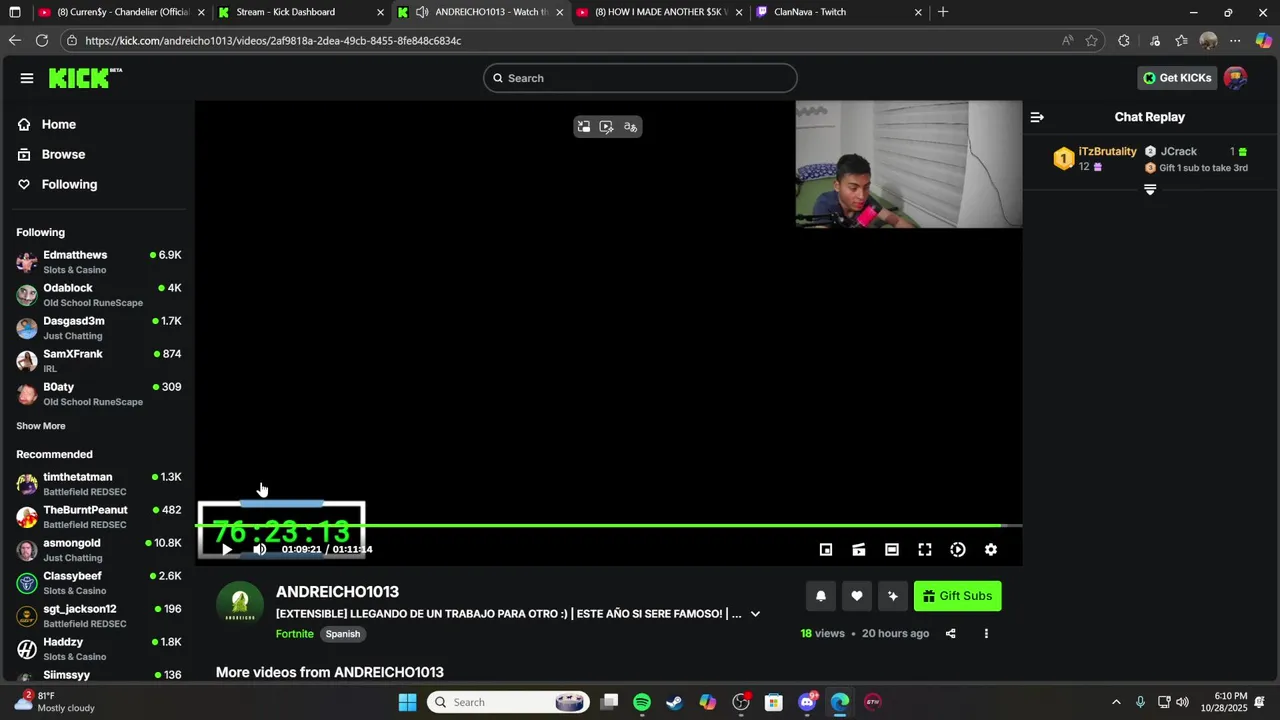Screen dimensions: 1280x720
Task: Add this page to favorites
Action: (x=1092, y=41)
